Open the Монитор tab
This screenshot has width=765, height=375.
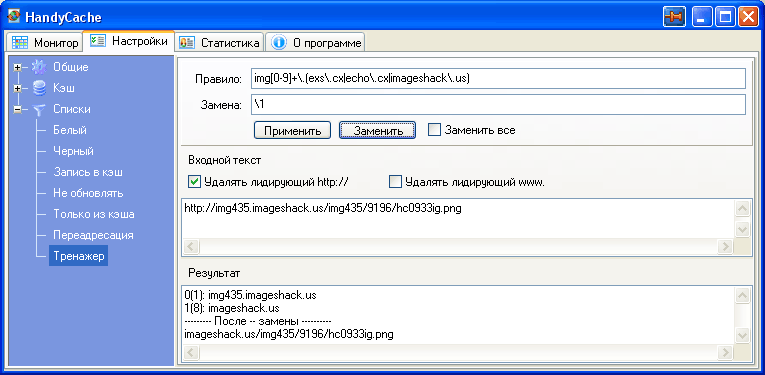click(x=44, y=42)
